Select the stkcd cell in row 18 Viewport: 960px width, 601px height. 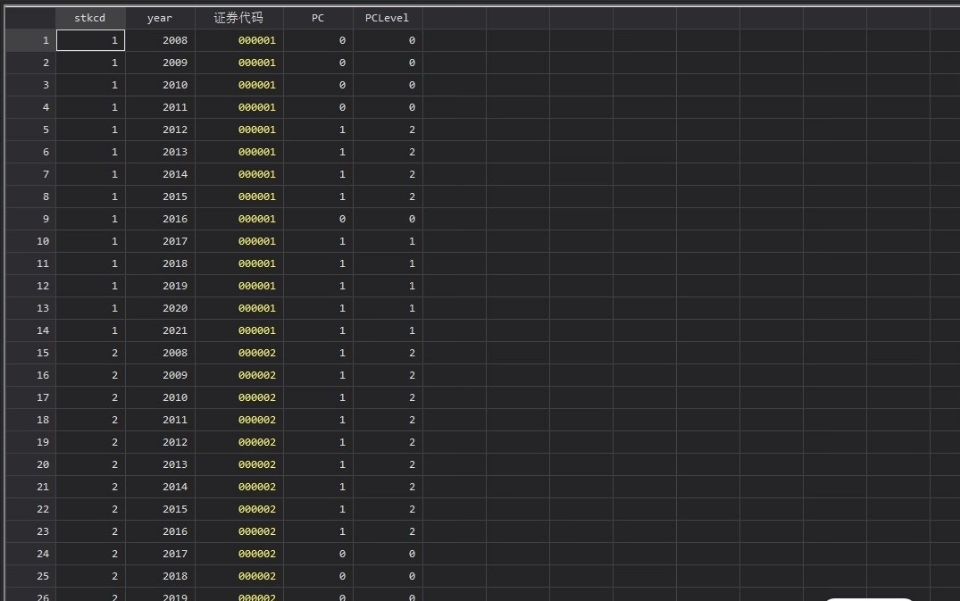(x=90, y=420)
